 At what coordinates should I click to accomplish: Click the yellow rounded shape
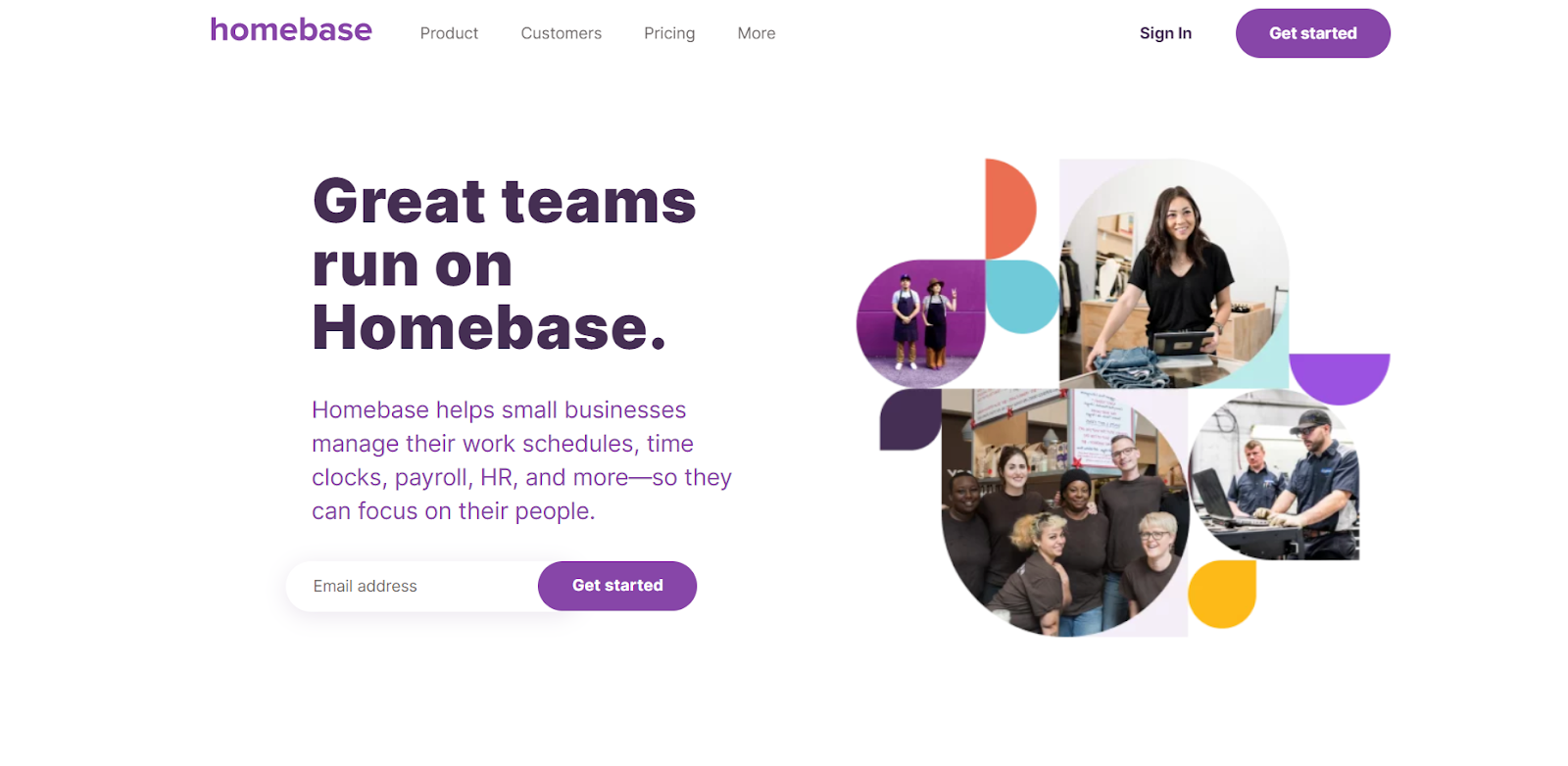click(1222, 594)
